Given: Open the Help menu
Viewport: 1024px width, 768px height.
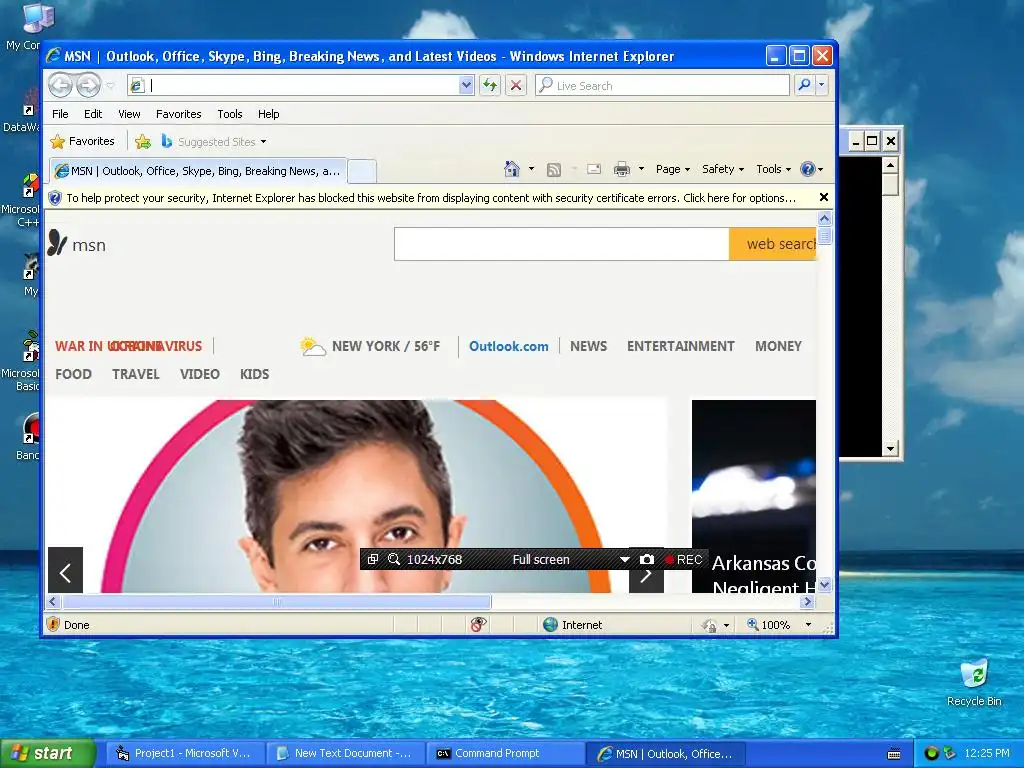Looking at the screenshot, I should (268, 114).
